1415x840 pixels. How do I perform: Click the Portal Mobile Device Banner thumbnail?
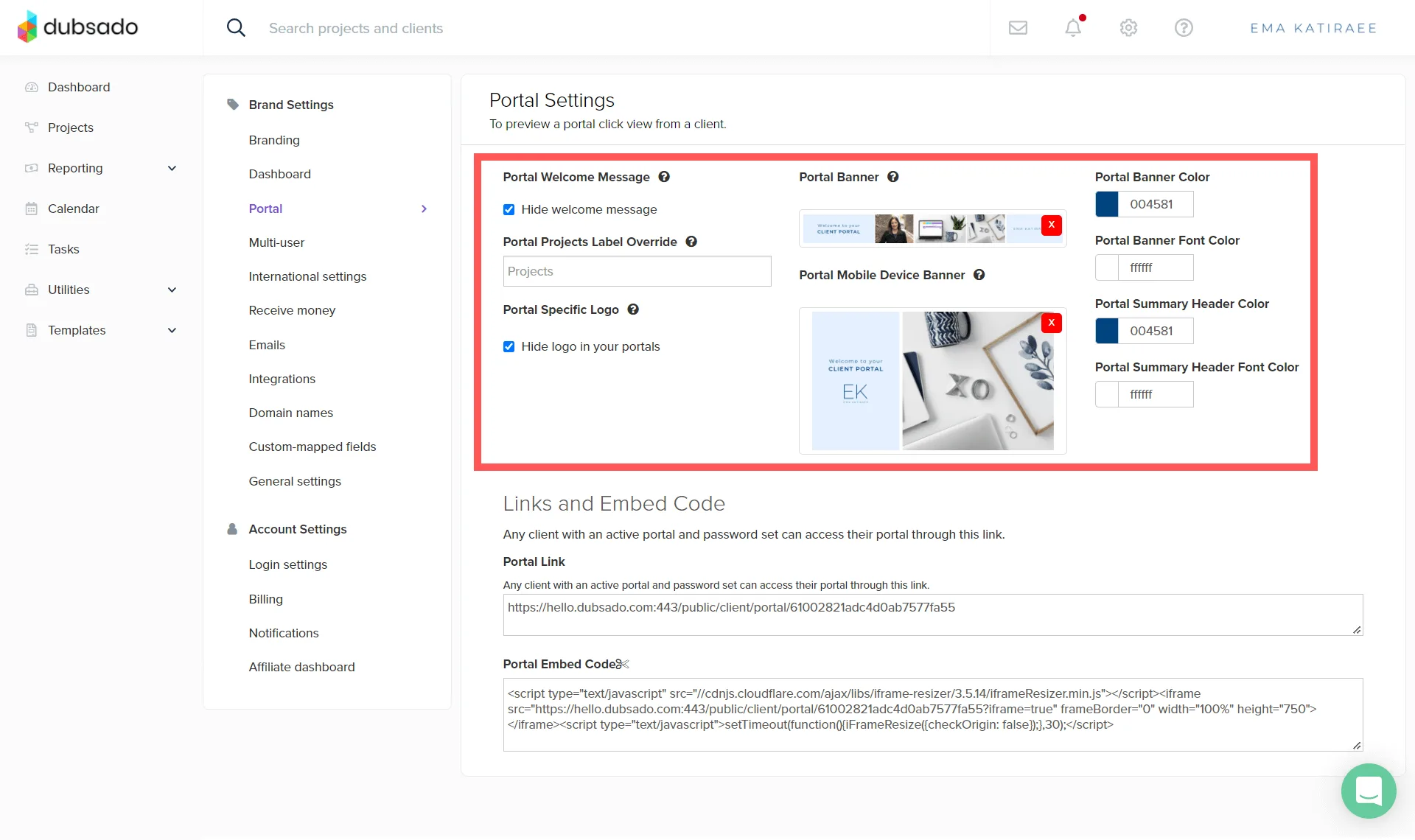(x=932, y=381)
